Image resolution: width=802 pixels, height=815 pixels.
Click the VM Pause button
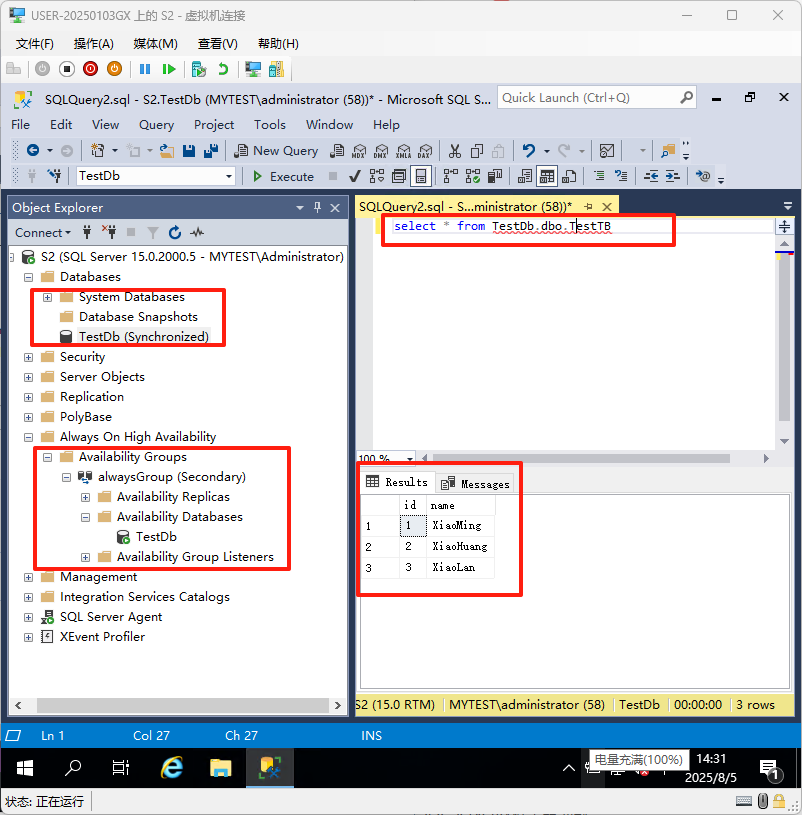[144, 69]
